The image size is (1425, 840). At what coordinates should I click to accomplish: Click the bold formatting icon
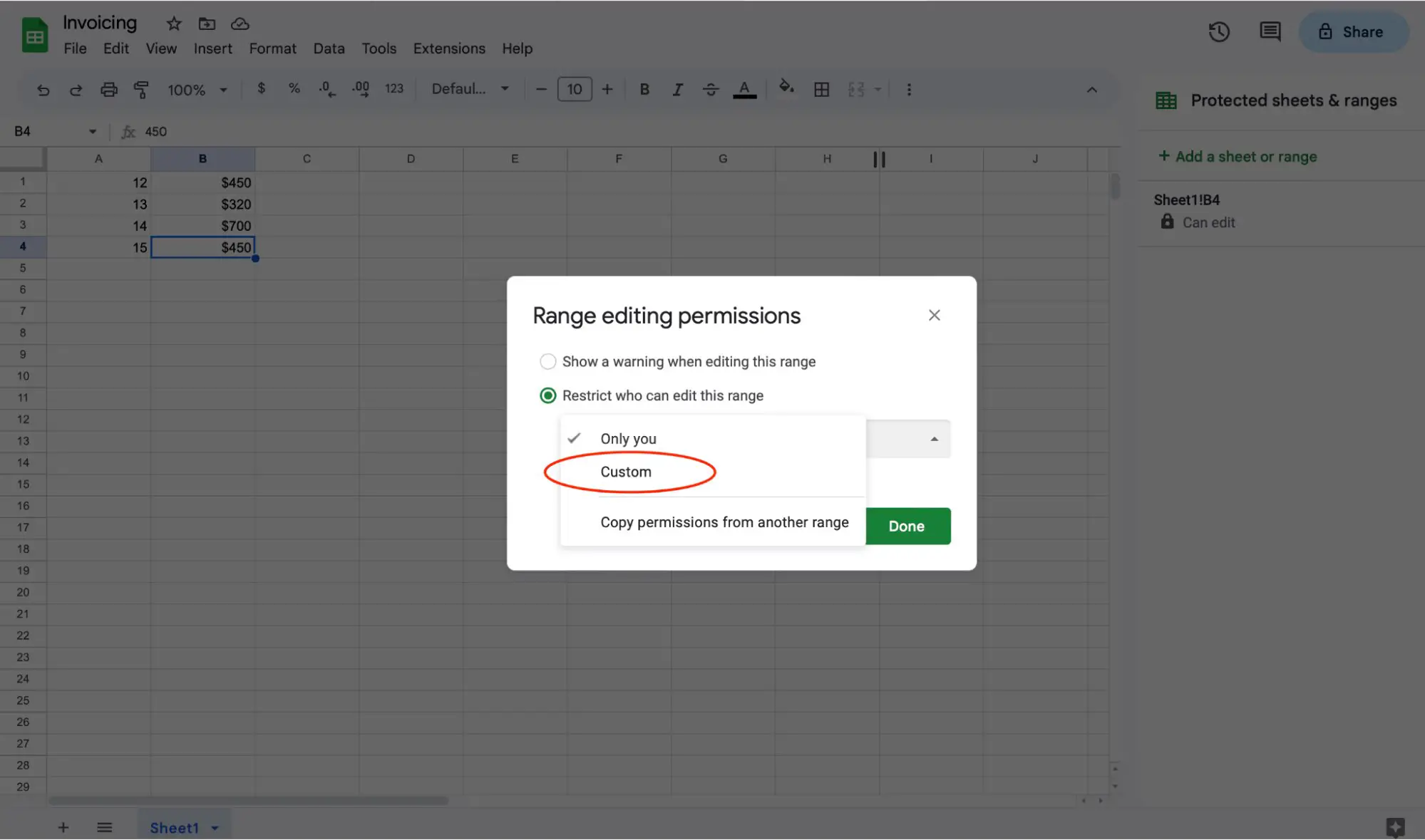click(644, 89)
